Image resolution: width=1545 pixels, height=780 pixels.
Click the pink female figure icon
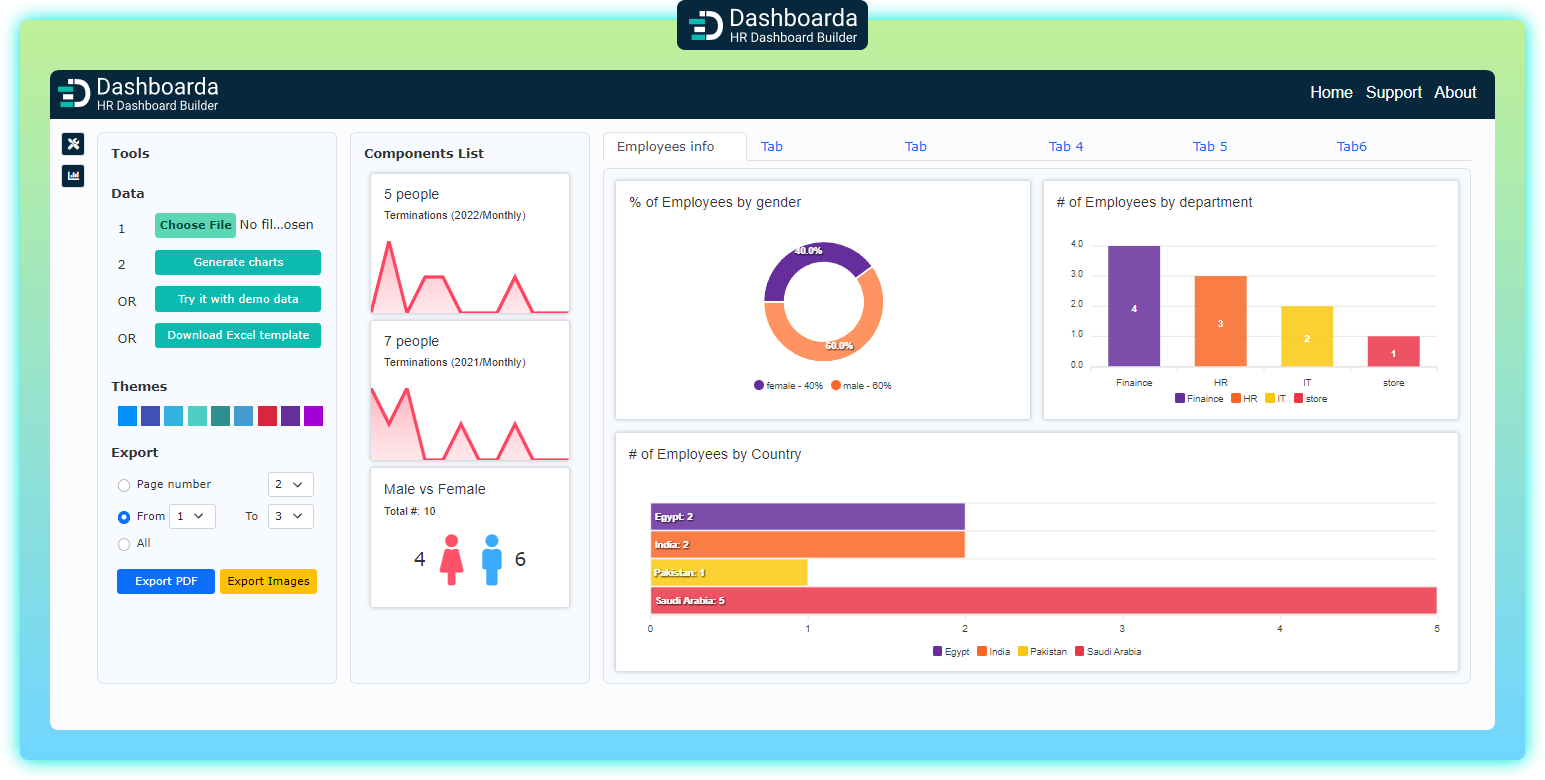452,559
